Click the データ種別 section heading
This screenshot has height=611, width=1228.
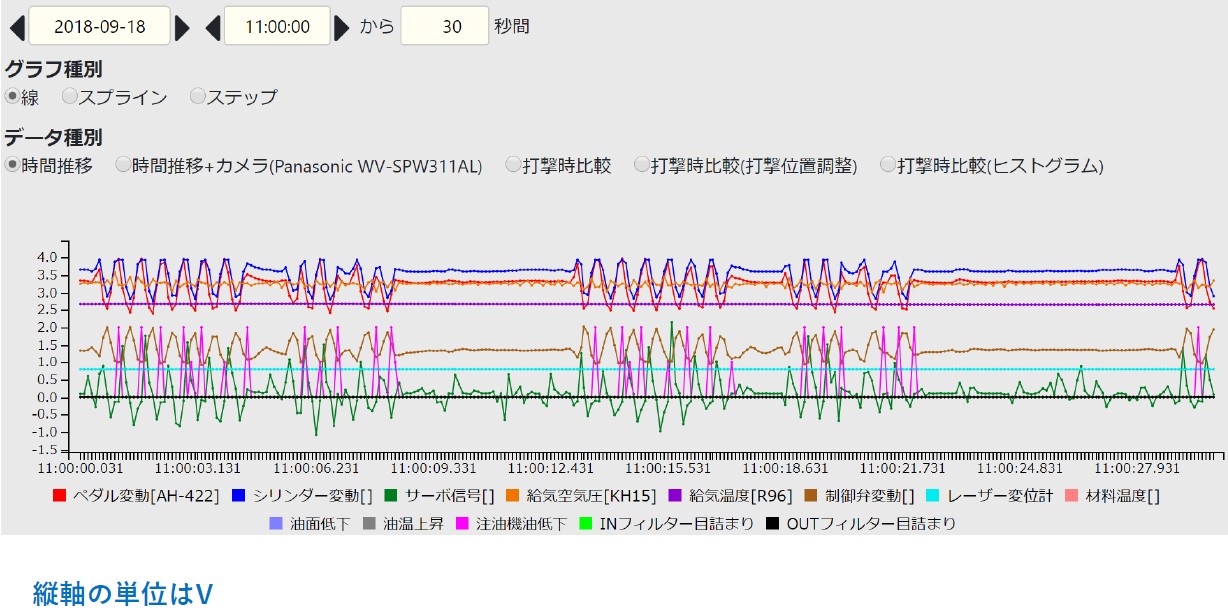(x=53, y=137)
